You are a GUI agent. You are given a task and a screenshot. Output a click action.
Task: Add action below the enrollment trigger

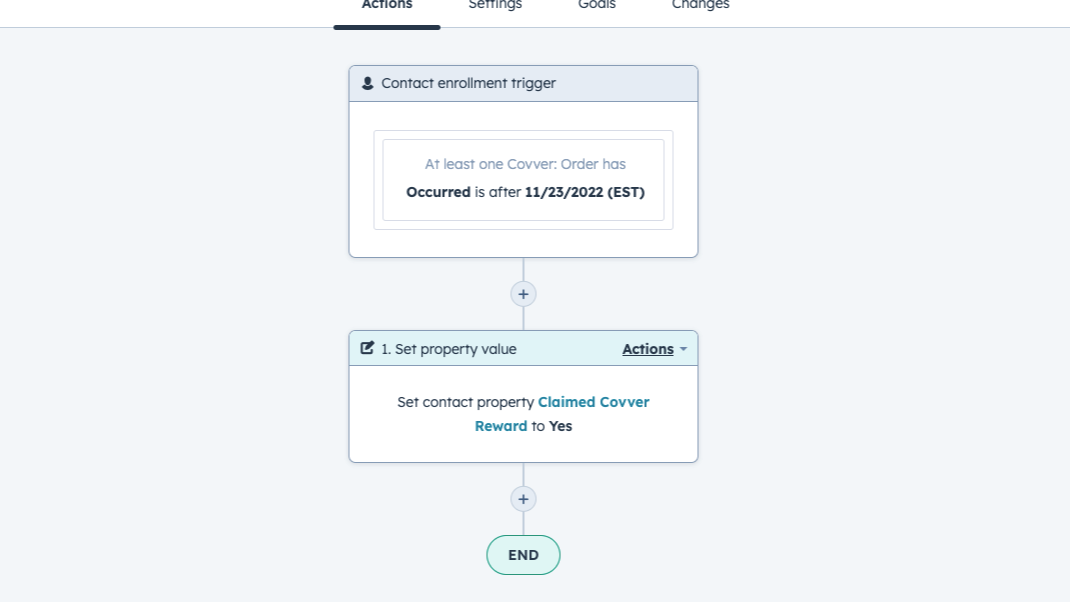point(523,294)
